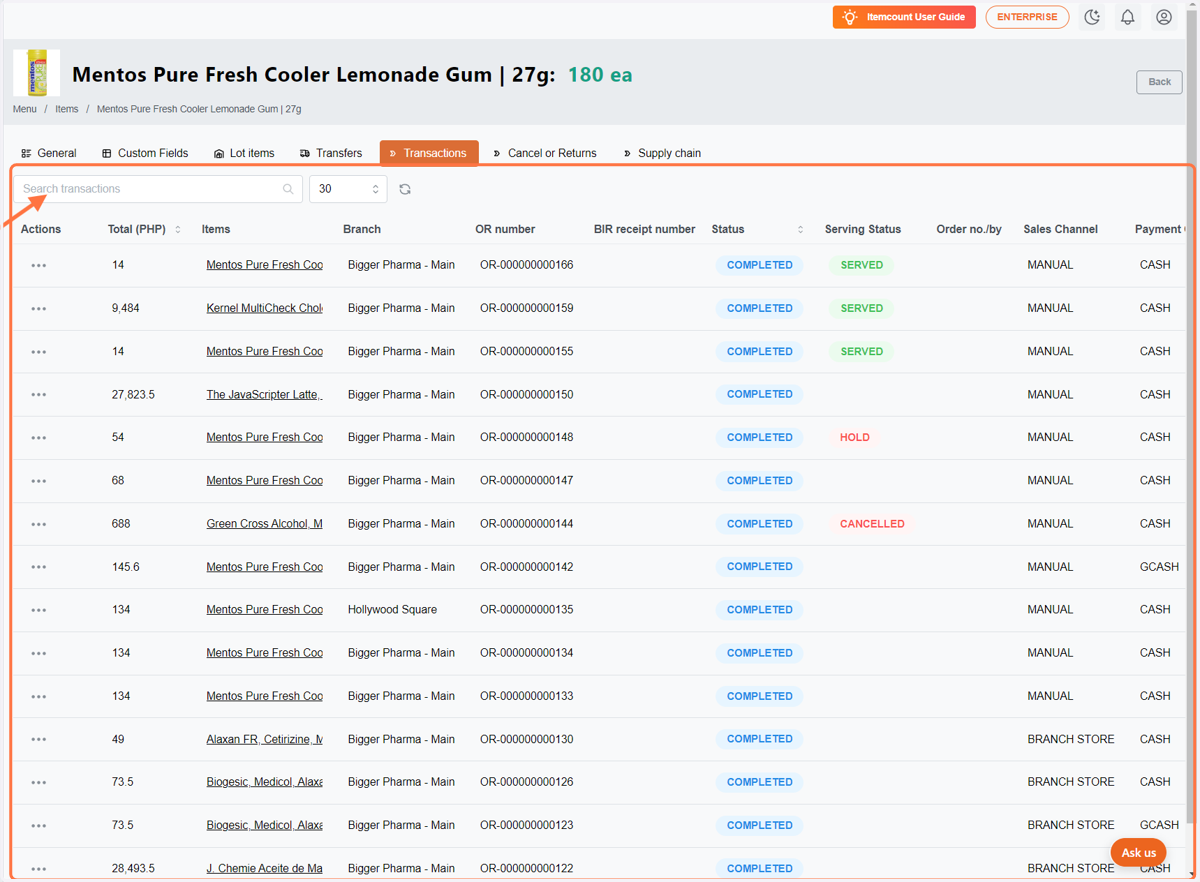Switch to the Transfers tab

tap(331, 153)
